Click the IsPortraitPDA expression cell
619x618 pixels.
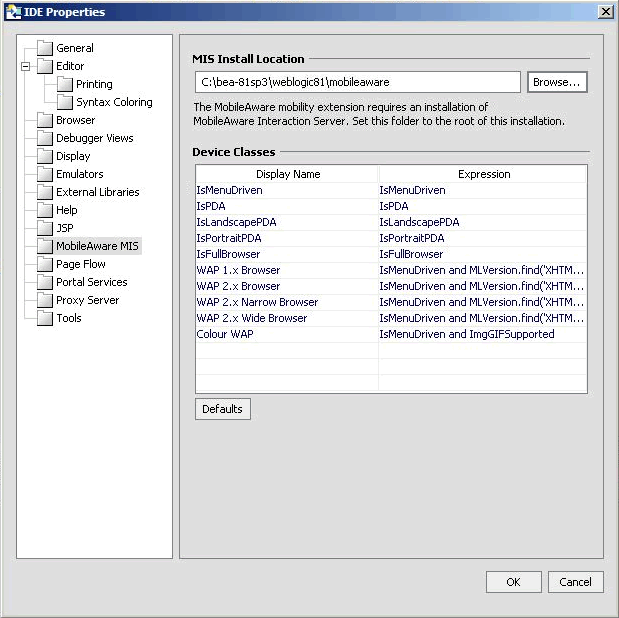(x=483, y=239)
